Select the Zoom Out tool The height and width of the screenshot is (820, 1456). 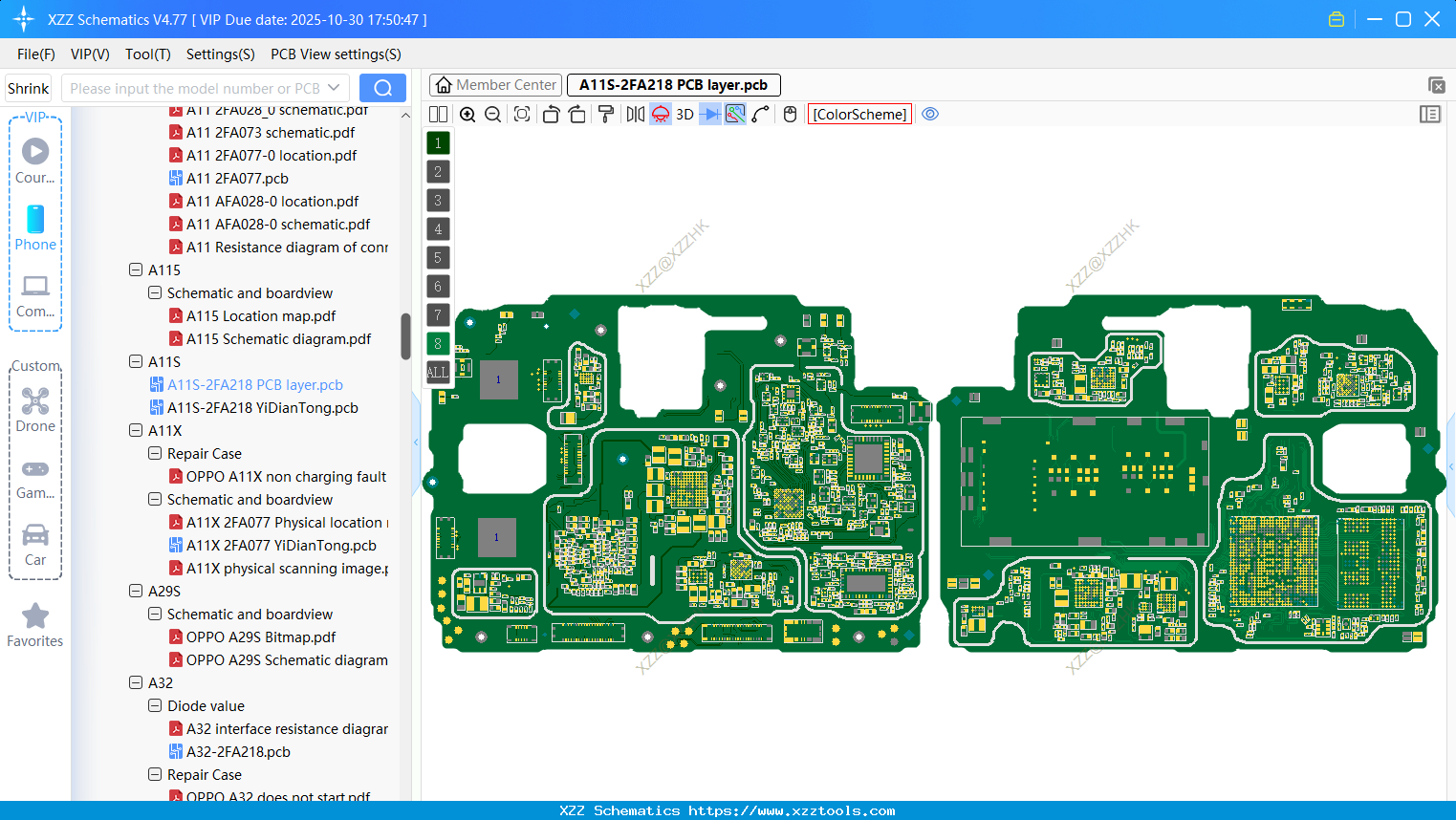(x=492, y=114)
